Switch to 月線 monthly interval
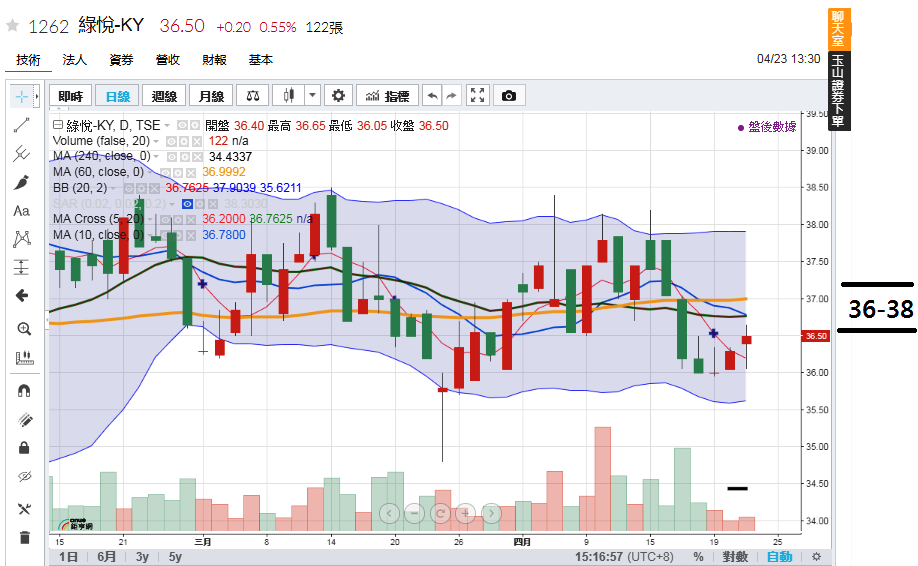 211,97
